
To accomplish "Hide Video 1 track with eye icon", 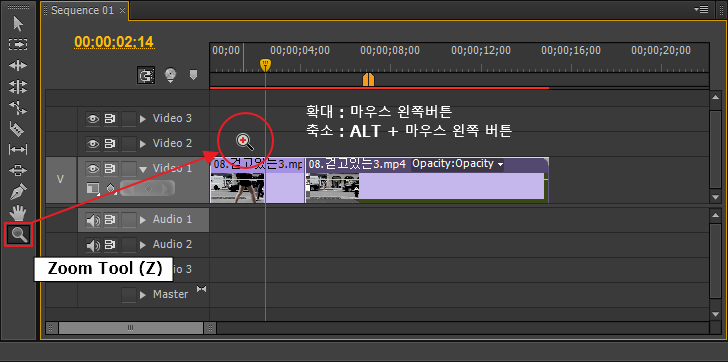I will tap(93, 169).
